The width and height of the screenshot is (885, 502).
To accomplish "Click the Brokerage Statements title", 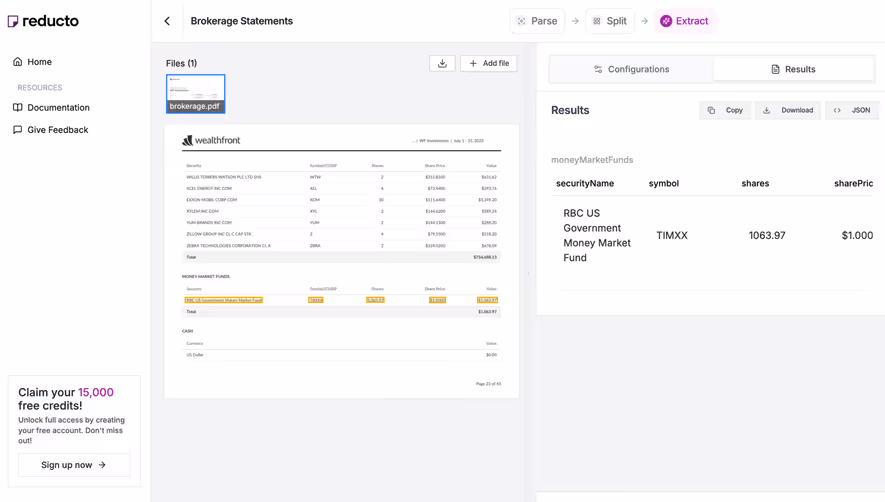I will [242, 21].
